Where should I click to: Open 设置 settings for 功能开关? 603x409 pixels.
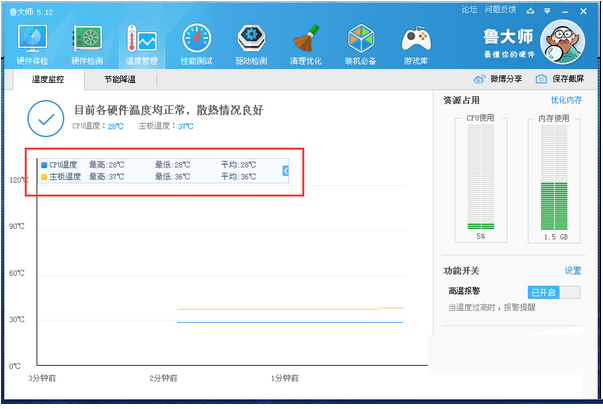click(x=573, y=271)
